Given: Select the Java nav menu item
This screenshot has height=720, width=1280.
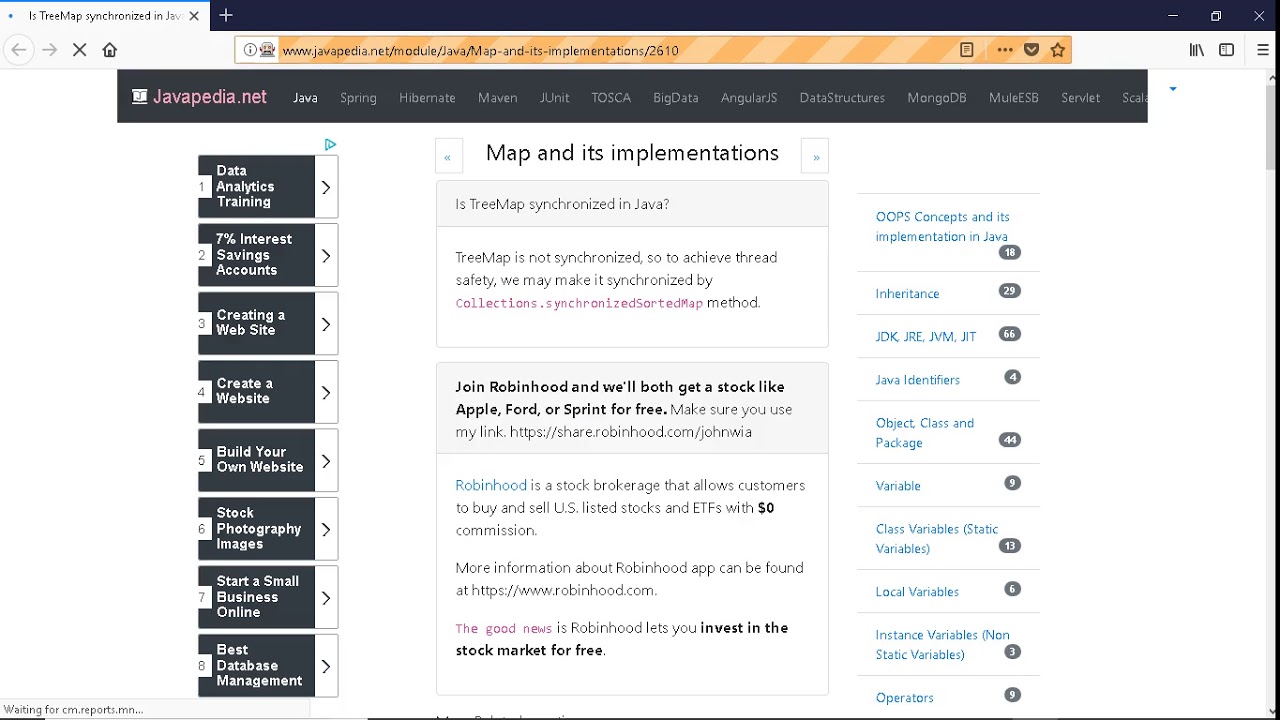Looking at the screenshot, I should point(305,97).
